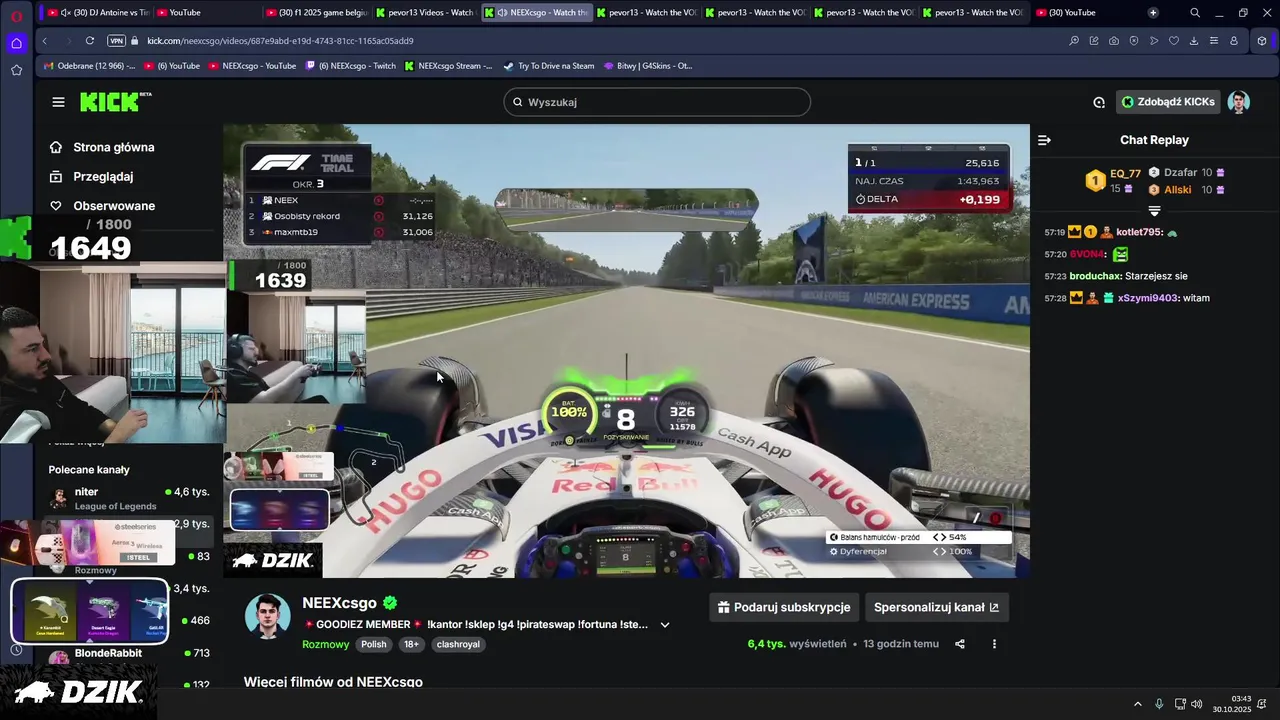Open the user profile avatar menu
Image resolution: width=1280 pixels, height=720 pixels.
(1239, 102)
